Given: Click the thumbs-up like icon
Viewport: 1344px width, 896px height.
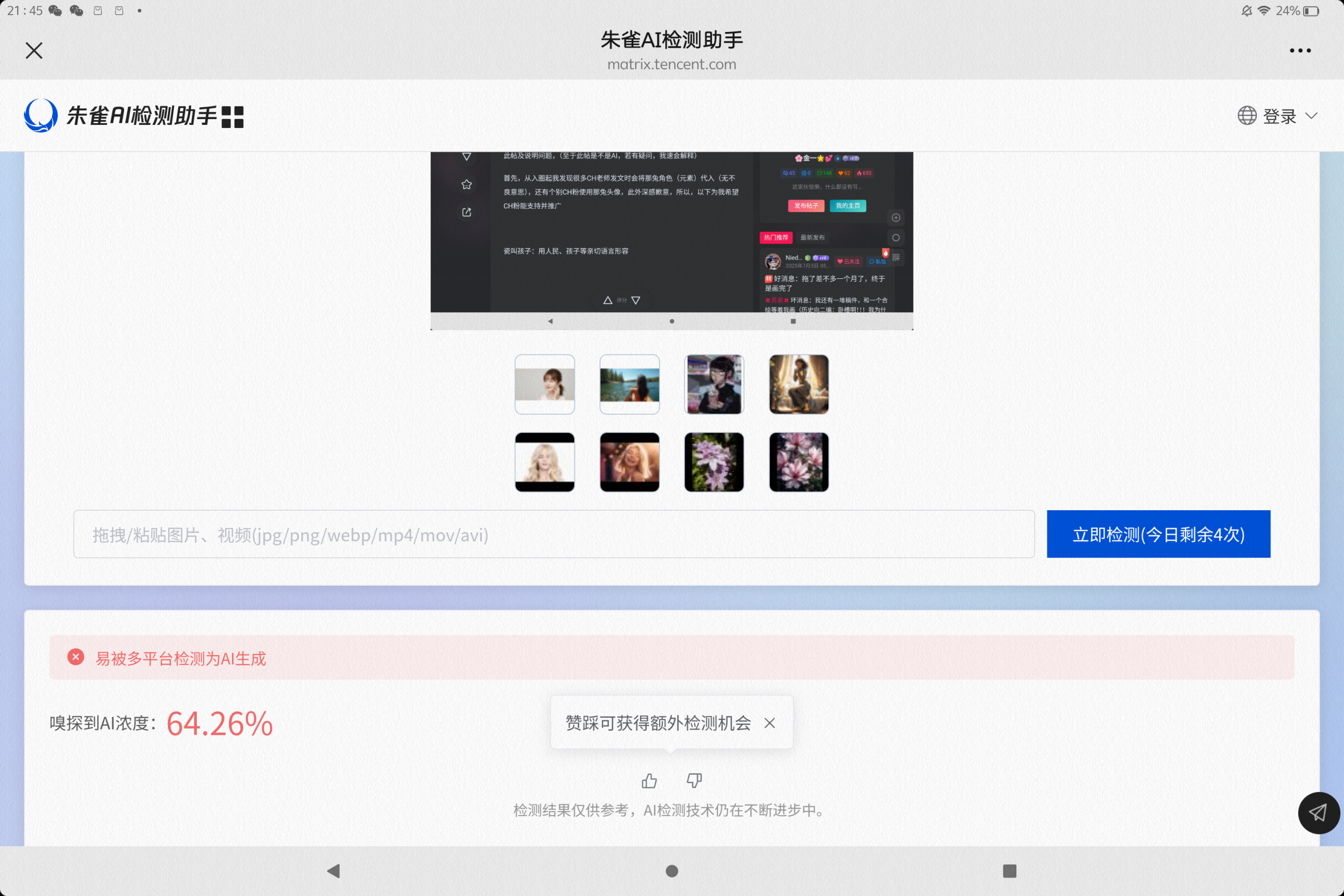Looking at the screenshot, I should (649, 781).
